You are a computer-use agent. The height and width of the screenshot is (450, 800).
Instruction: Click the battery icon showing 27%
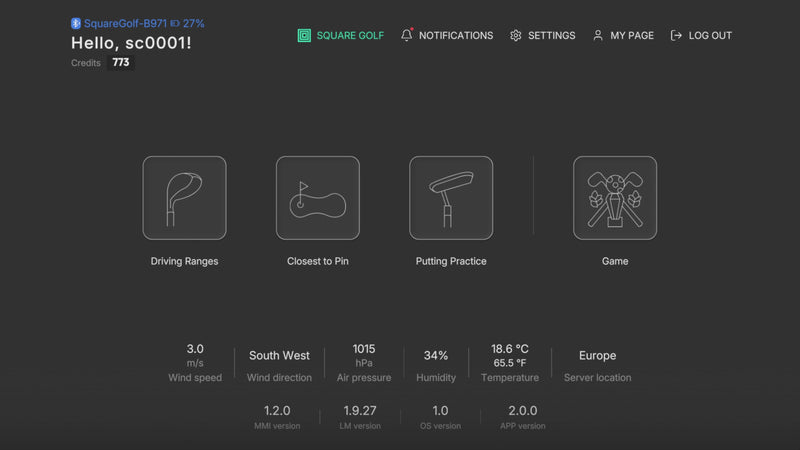pos(175,23)
